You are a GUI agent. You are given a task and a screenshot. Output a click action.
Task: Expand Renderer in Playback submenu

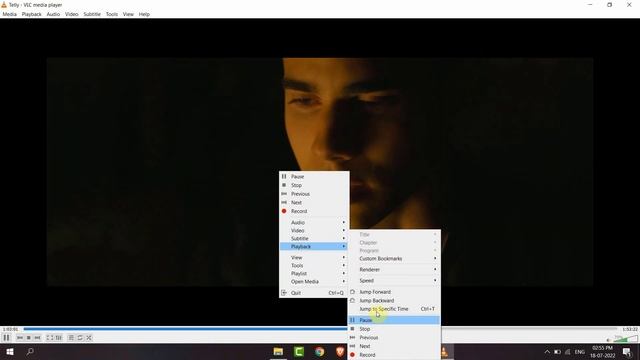tap(394, 270)
